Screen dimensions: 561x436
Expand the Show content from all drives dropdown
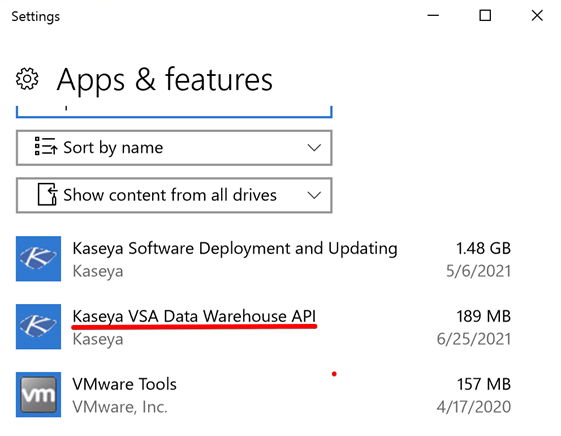coord(174,195)
